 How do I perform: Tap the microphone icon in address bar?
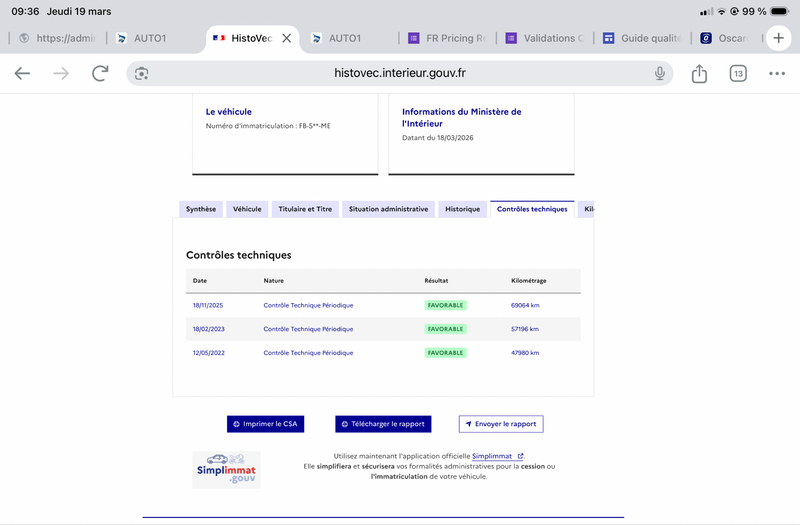660,73
